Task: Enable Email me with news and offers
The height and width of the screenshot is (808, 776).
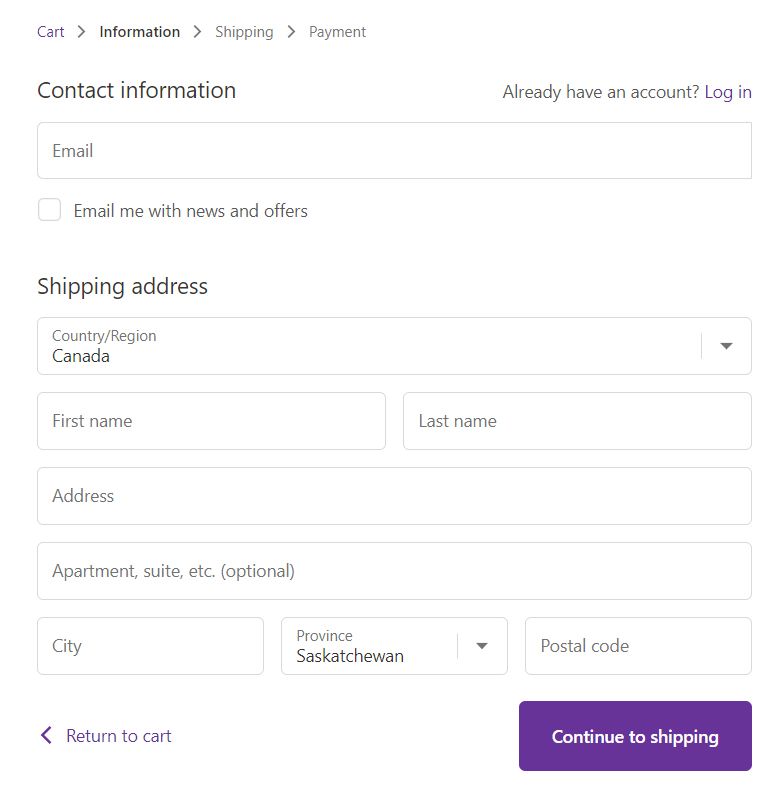Action: pos(50,210)
